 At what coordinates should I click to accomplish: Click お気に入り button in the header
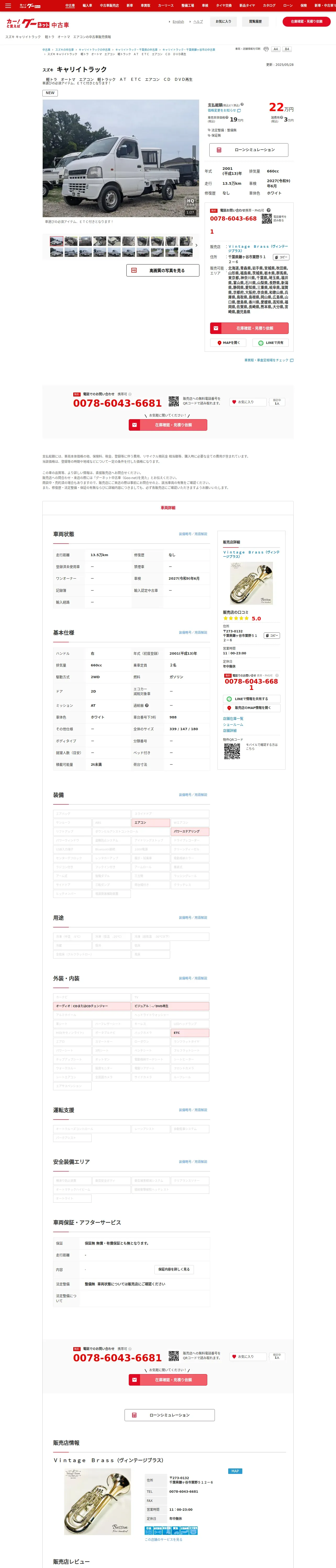click(x=223, y=21)
